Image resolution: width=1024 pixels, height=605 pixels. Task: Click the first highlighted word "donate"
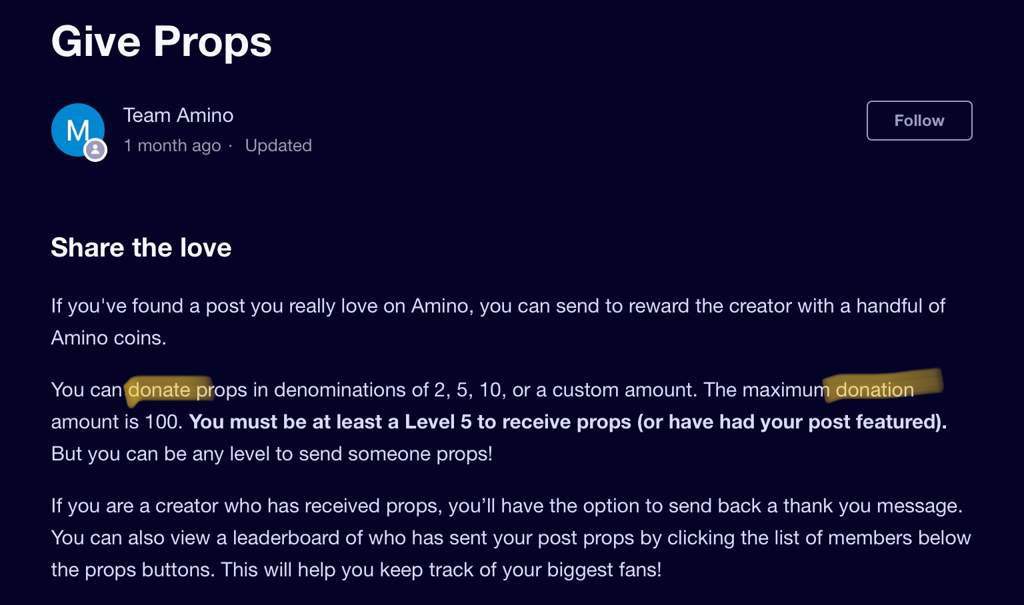pos(159,390)
